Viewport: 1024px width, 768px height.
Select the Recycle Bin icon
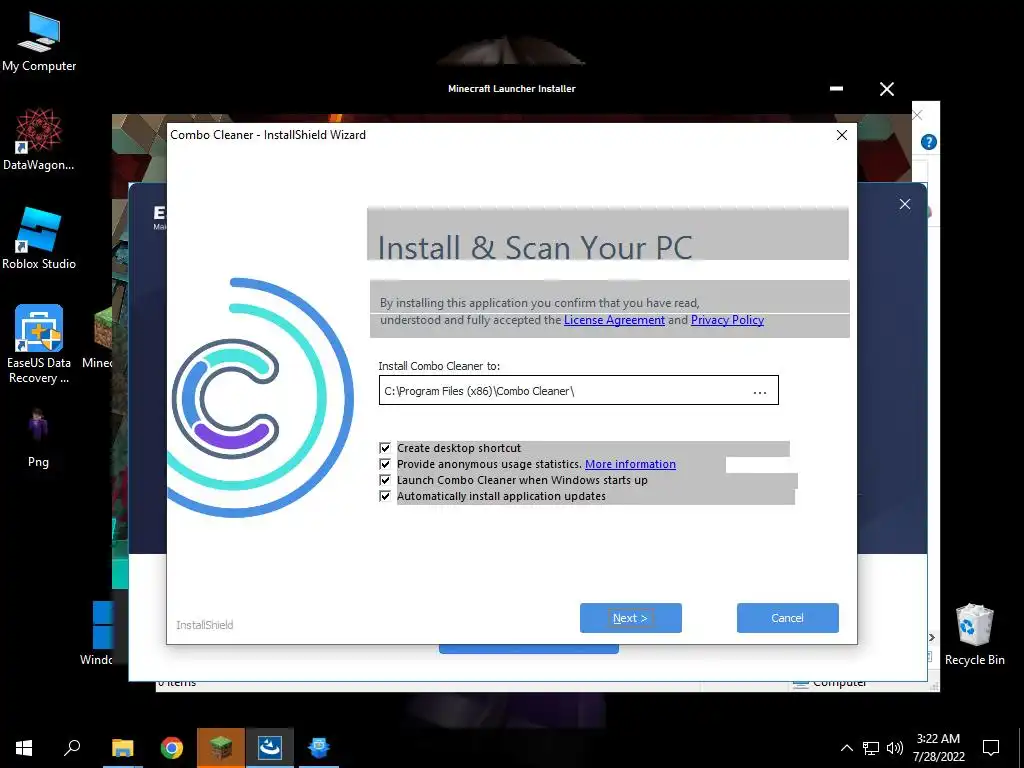pyautogui.click(x=974, y=635)
